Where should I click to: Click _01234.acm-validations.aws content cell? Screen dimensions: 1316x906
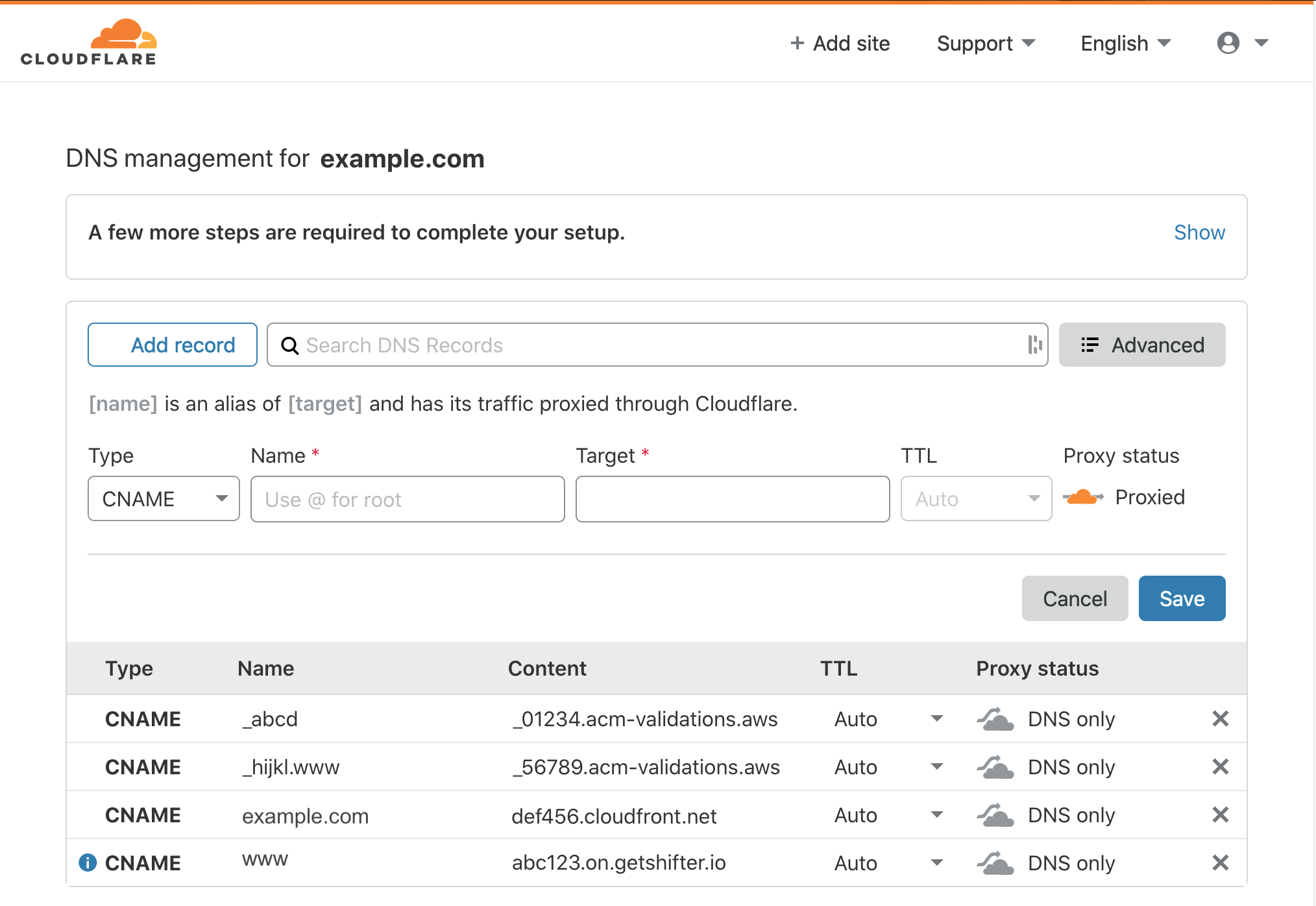[x=644, y=719]
